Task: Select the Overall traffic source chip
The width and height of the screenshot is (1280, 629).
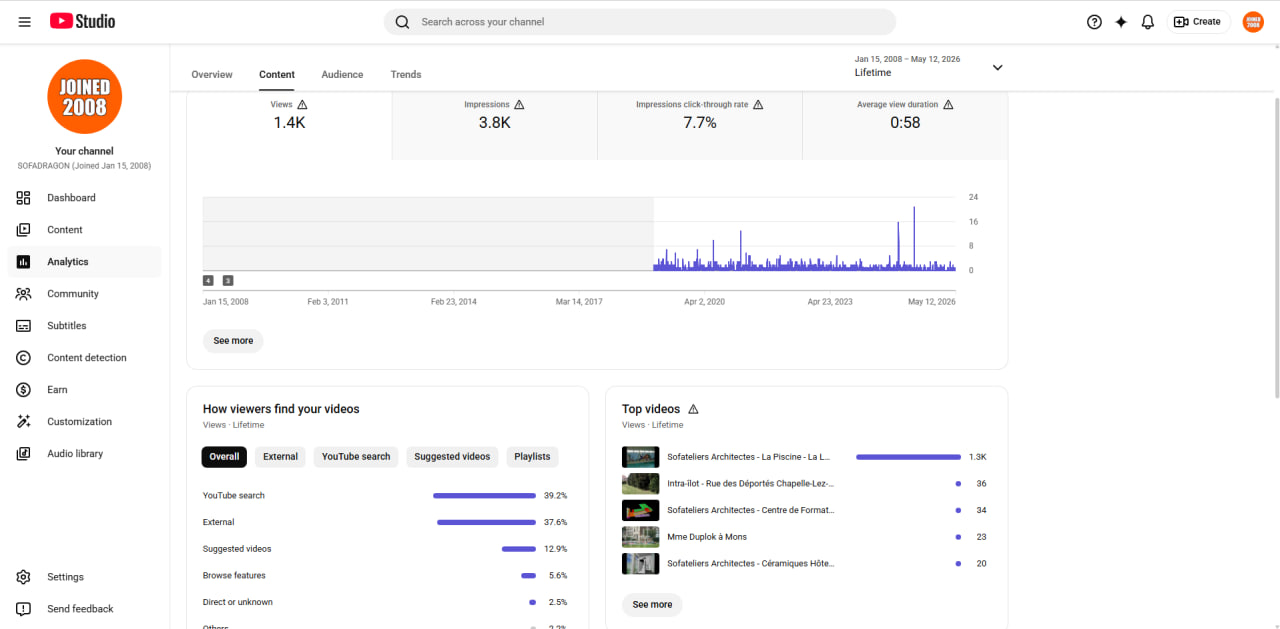Action: pyautogui.click(x=224, y=457)
